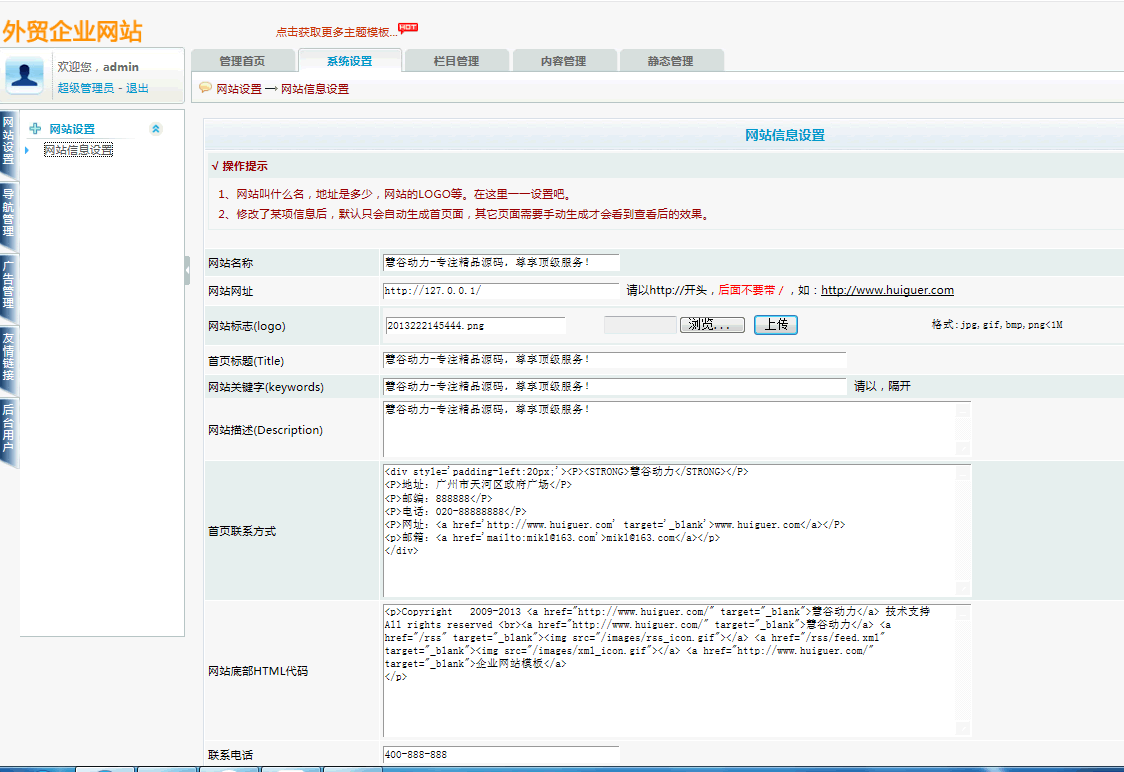Focus the 网站名称 text field
1124x772 pixels.
pos(501,263)
